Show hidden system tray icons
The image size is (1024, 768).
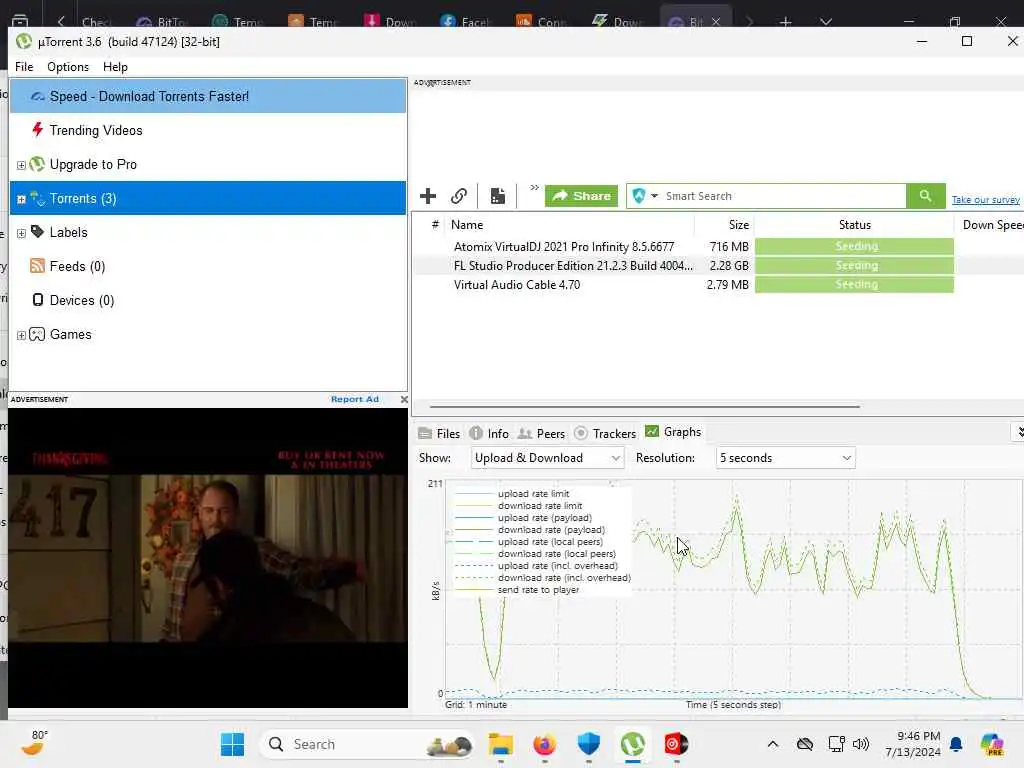(x=773, y=744)
